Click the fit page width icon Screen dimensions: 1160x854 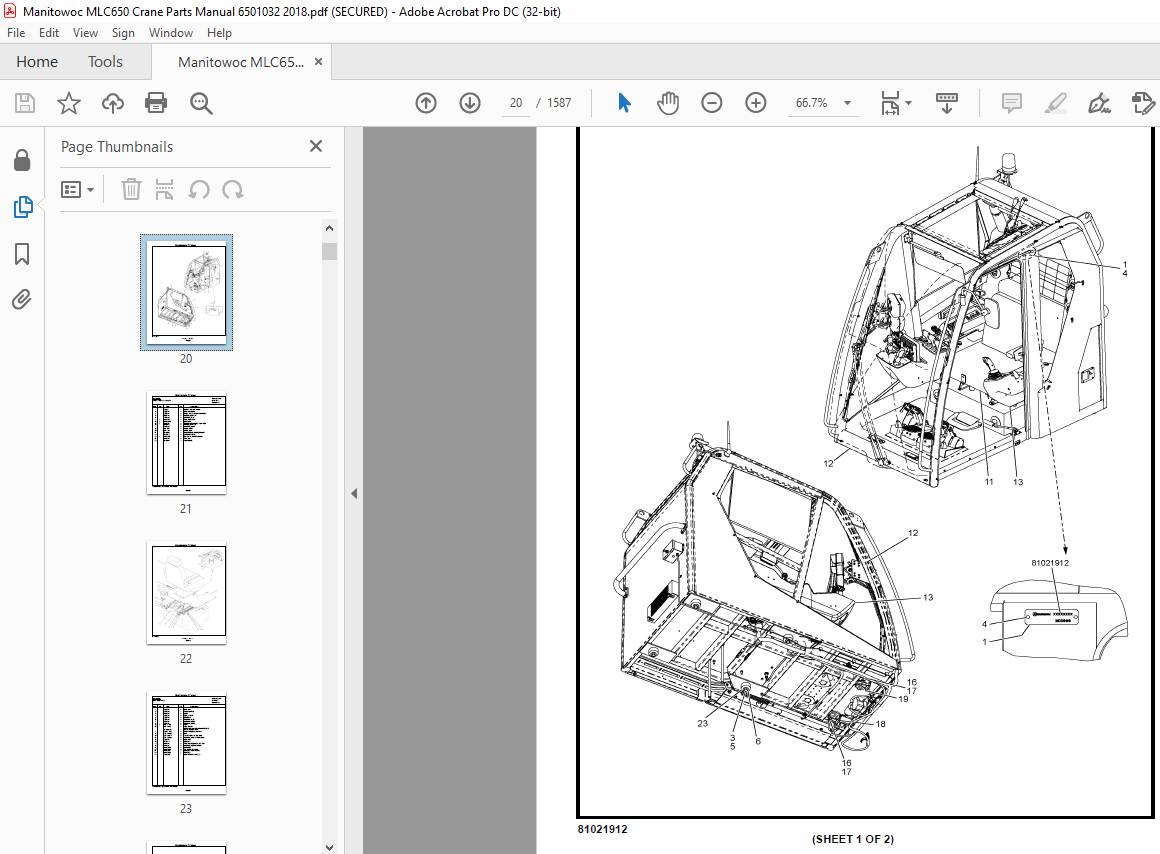pos(890,103)
